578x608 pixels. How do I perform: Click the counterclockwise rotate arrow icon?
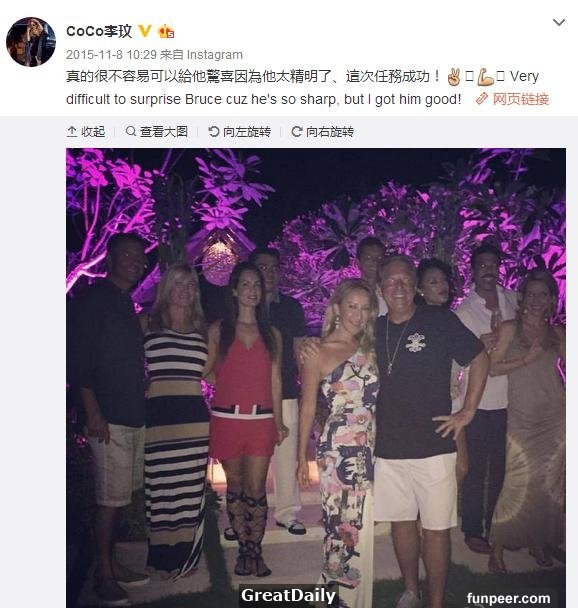point(214,132)
